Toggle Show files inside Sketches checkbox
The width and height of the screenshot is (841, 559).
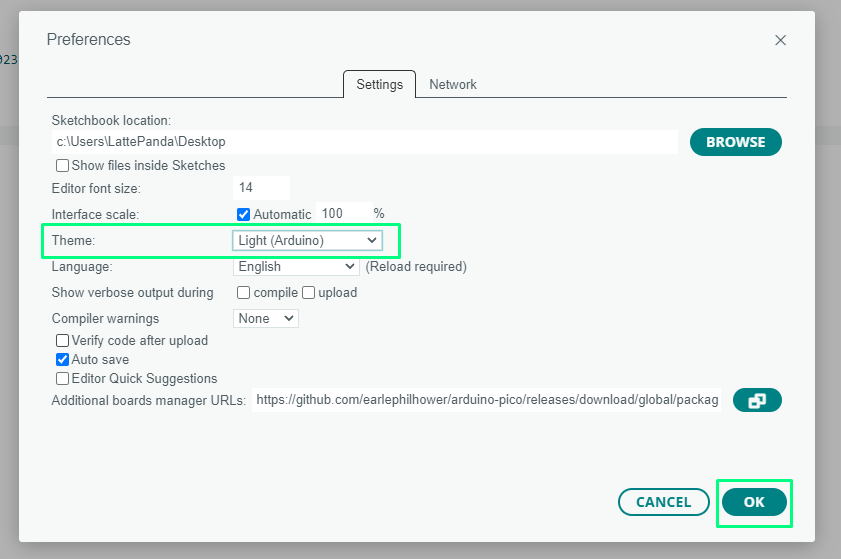click(x=62, y=165)
